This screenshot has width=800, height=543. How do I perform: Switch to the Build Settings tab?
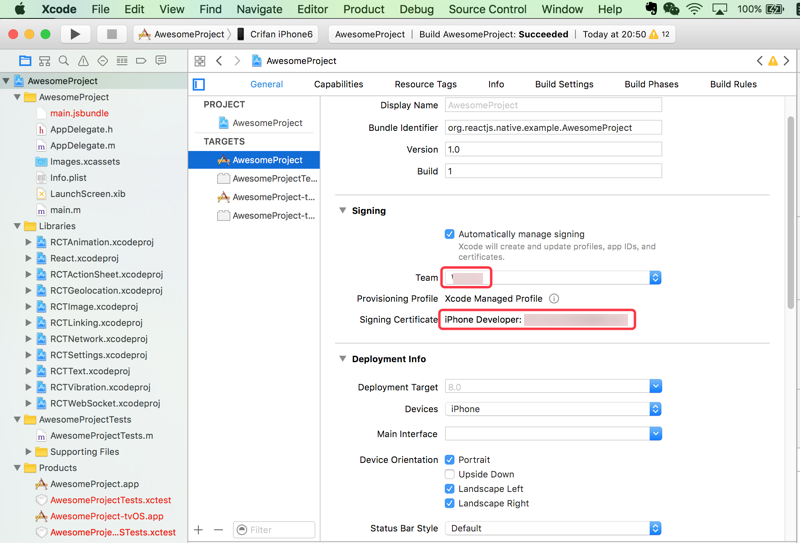tap(564, 84)
